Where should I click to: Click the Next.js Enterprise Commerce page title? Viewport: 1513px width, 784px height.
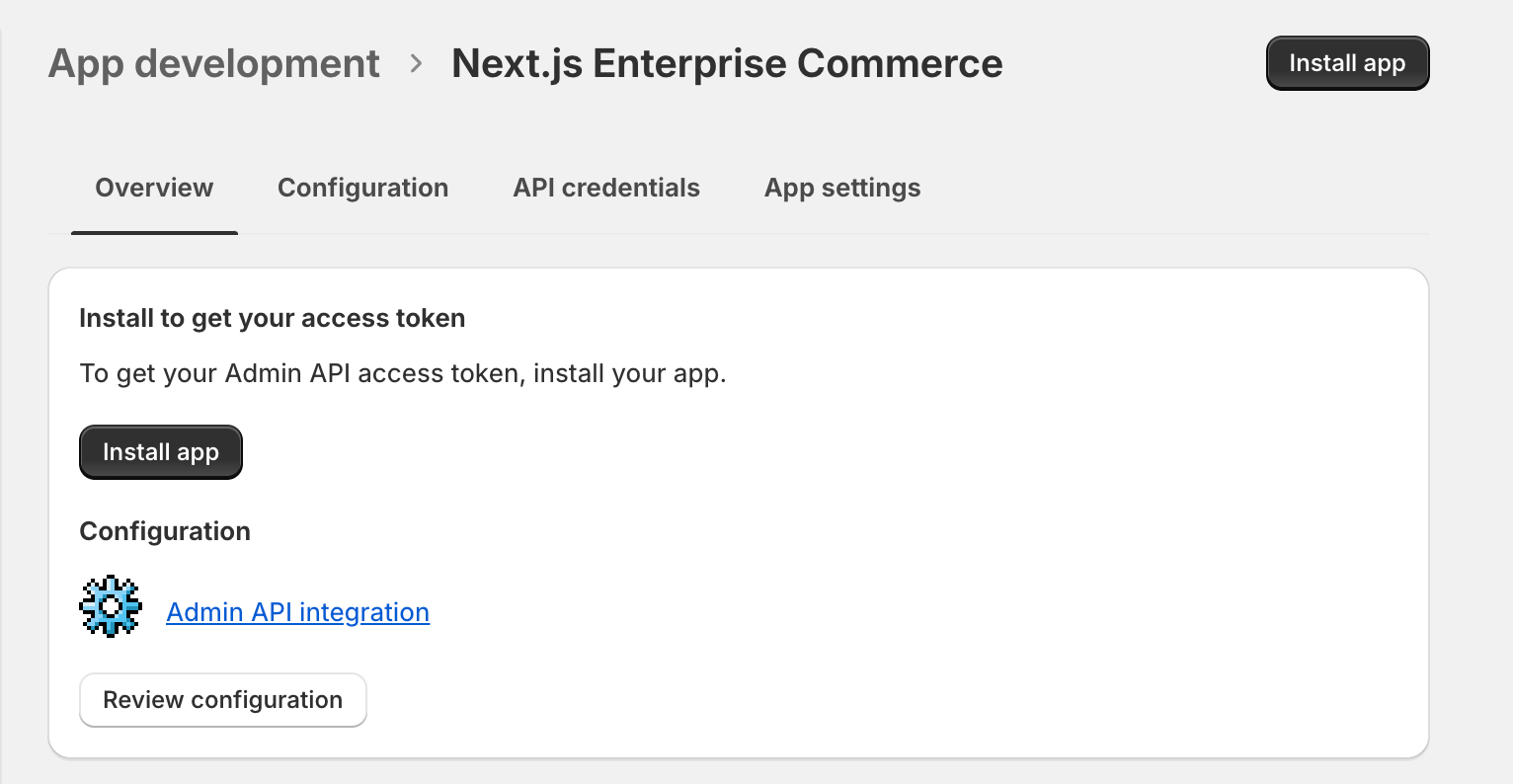[726, 63]
